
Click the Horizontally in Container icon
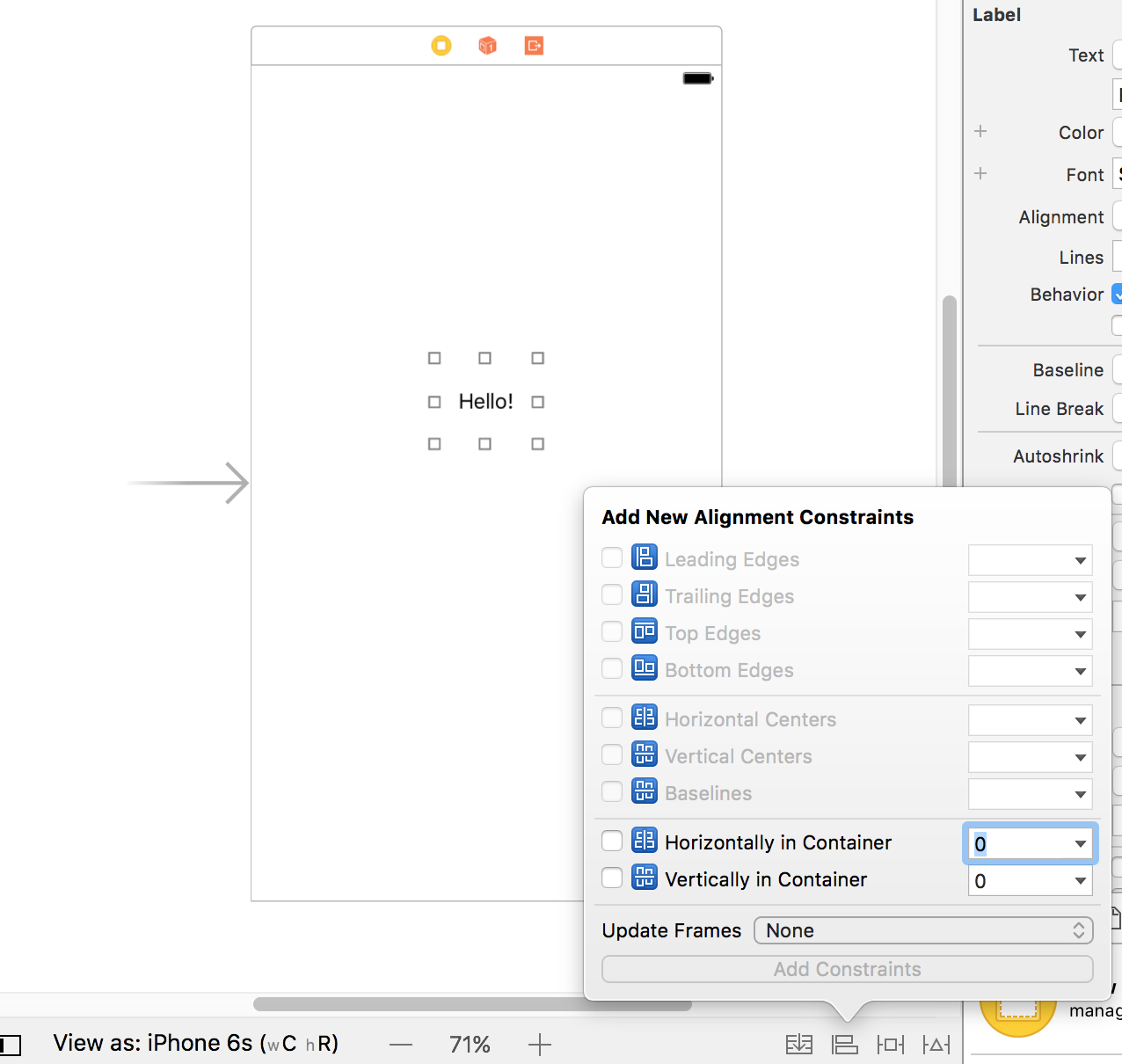pyautogui.click(x=645, y=841)
